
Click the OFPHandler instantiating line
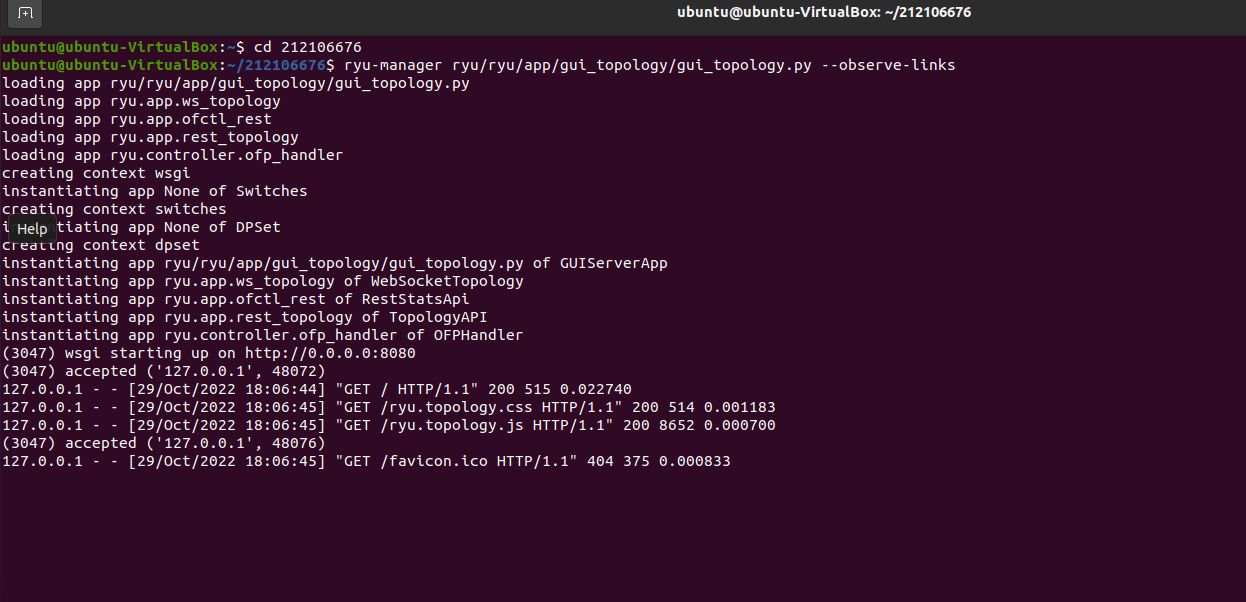[263, 335]
